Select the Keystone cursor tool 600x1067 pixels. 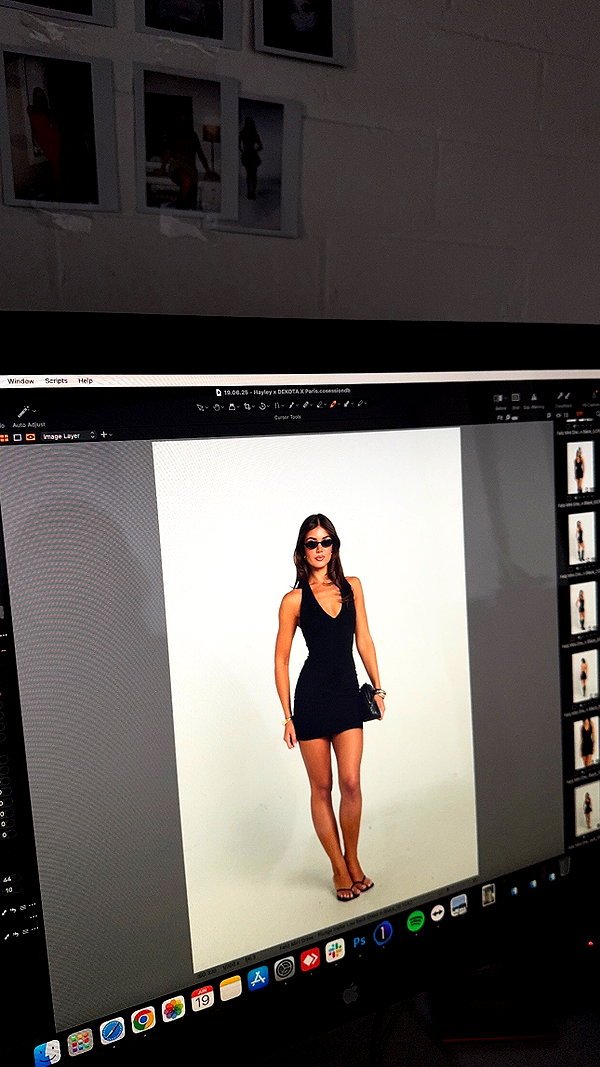click(277, 406)
